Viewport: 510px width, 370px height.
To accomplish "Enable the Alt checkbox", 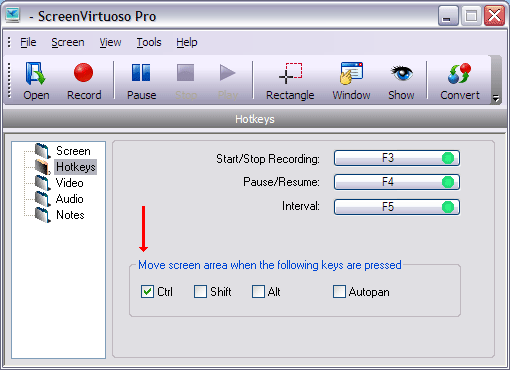I will (258, 292).
